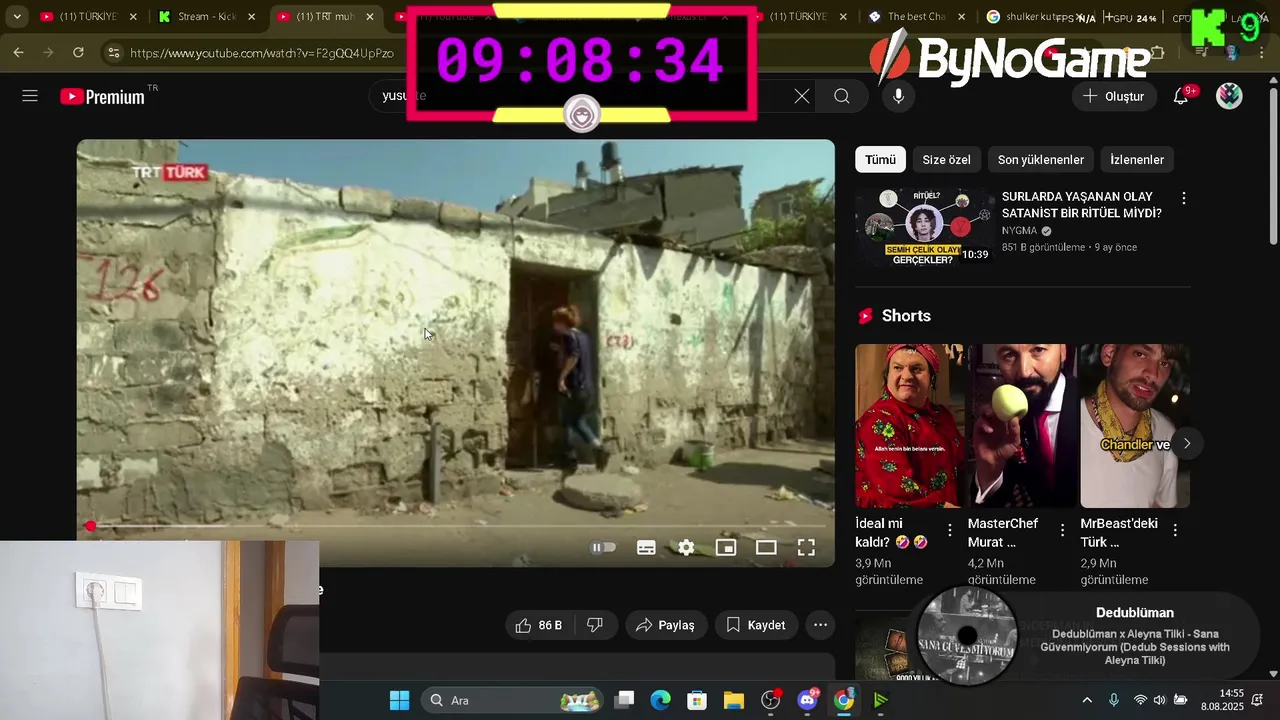Toggle the autoplay switch in player
This screenshot has height=720, width=1280.
(x=603, y=547)
